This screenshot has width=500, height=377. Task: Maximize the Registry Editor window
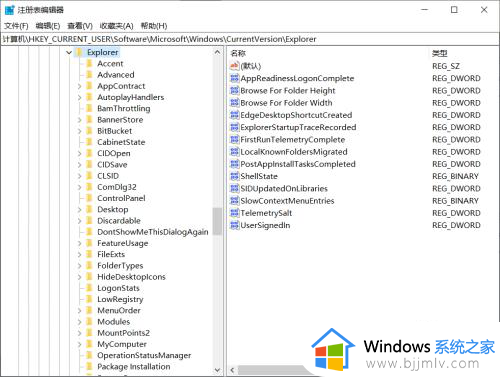(454, 10)
